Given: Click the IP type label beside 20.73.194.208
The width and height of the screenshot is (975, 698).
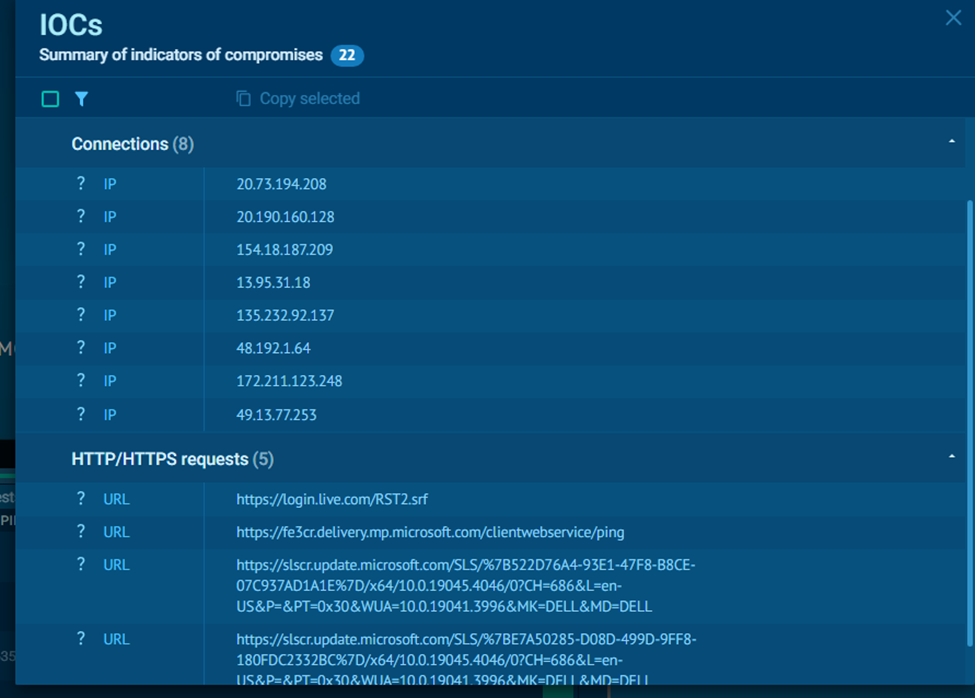Looking at the screenshot, I should tap(110, 184).
